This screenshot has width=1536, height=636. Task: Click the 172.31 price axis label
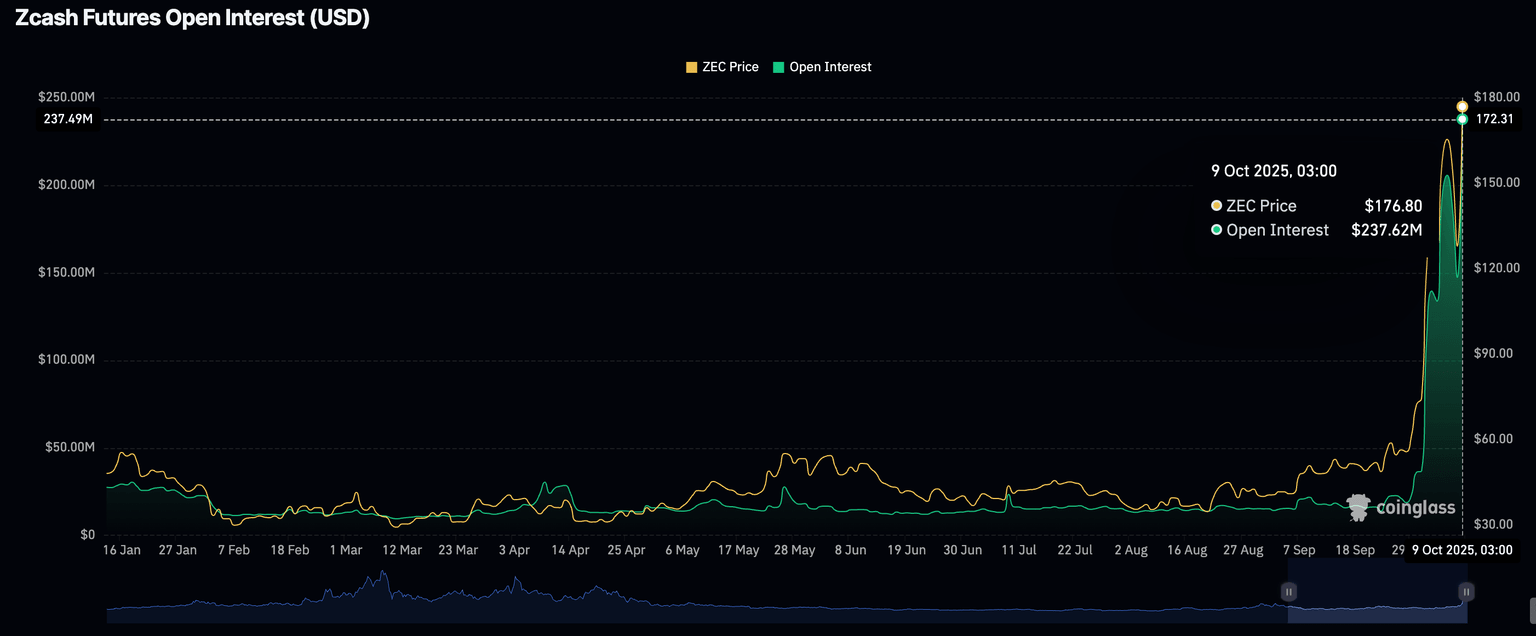coord(1495,119)
